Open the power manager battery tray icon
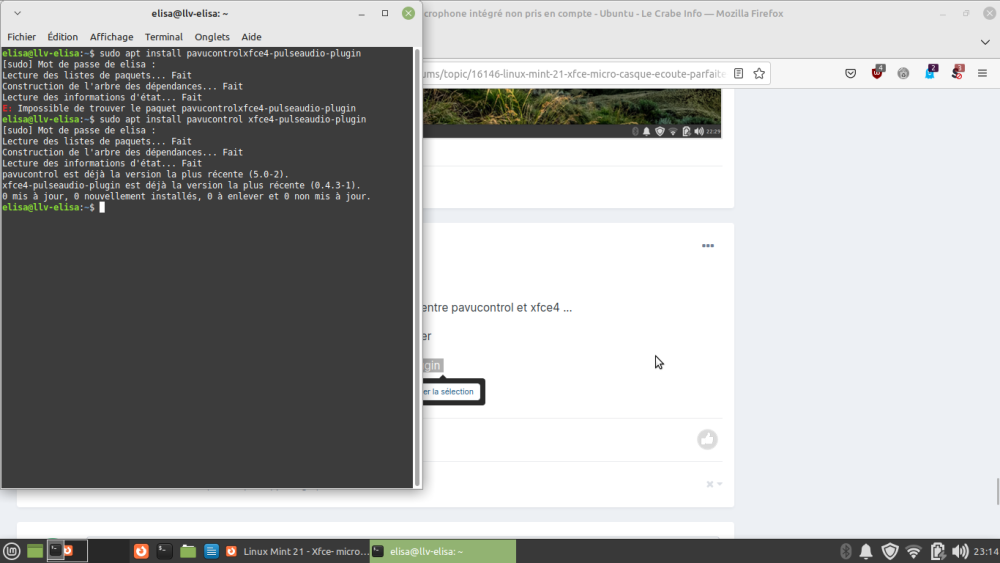 pos(937,551)
